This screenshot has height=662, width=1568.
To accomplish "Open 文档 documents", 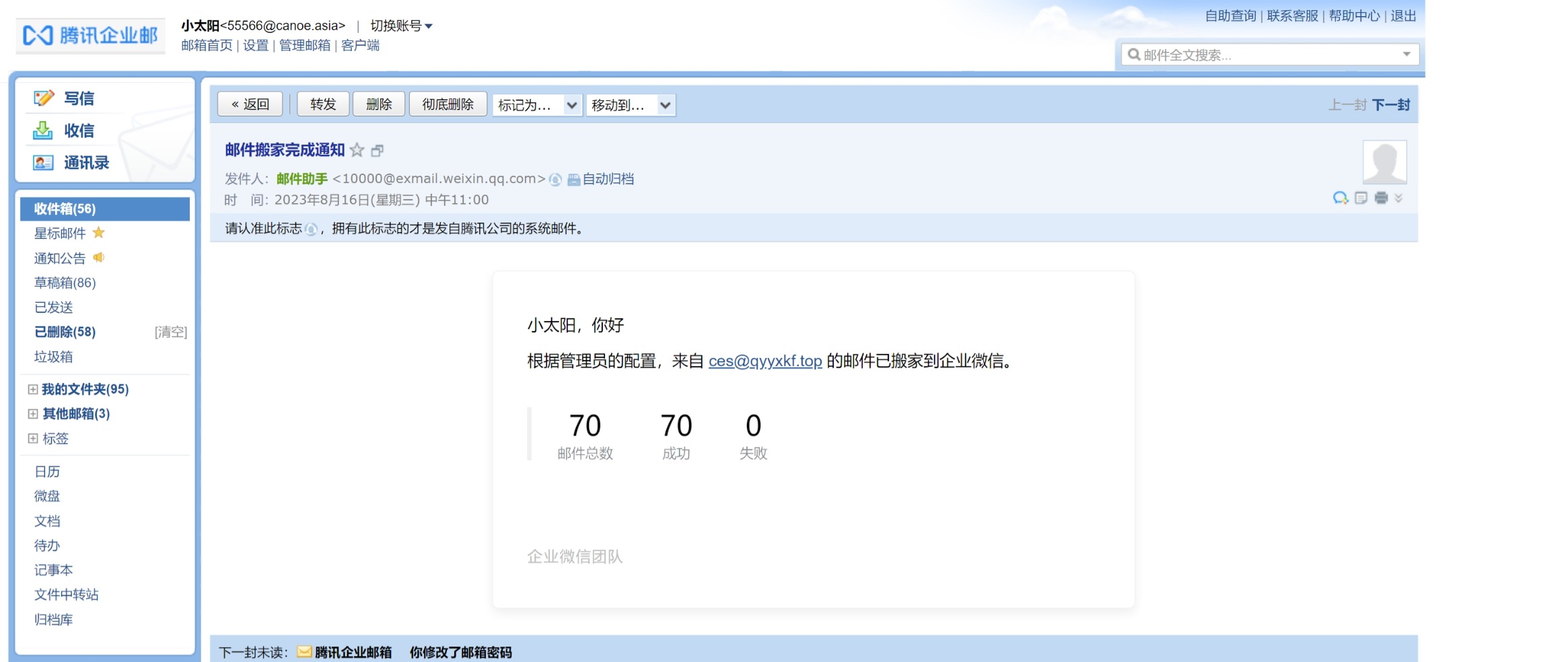I will click(x=47, y=521).
